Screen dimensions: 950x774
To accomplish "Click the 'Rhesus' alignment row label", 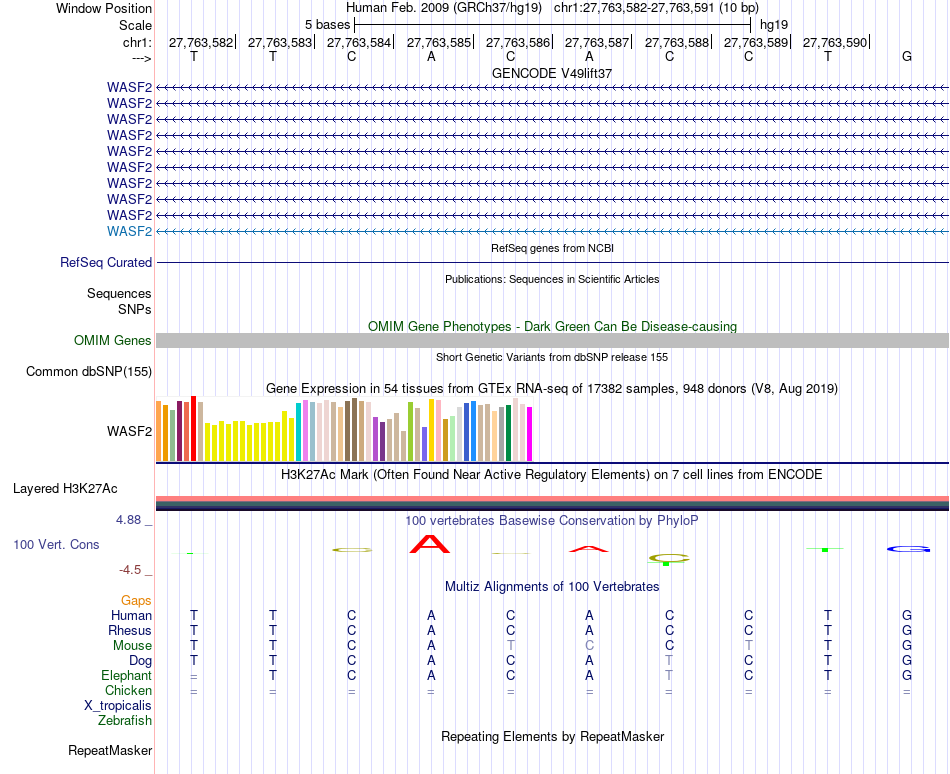I will click(x=130, y=630).
